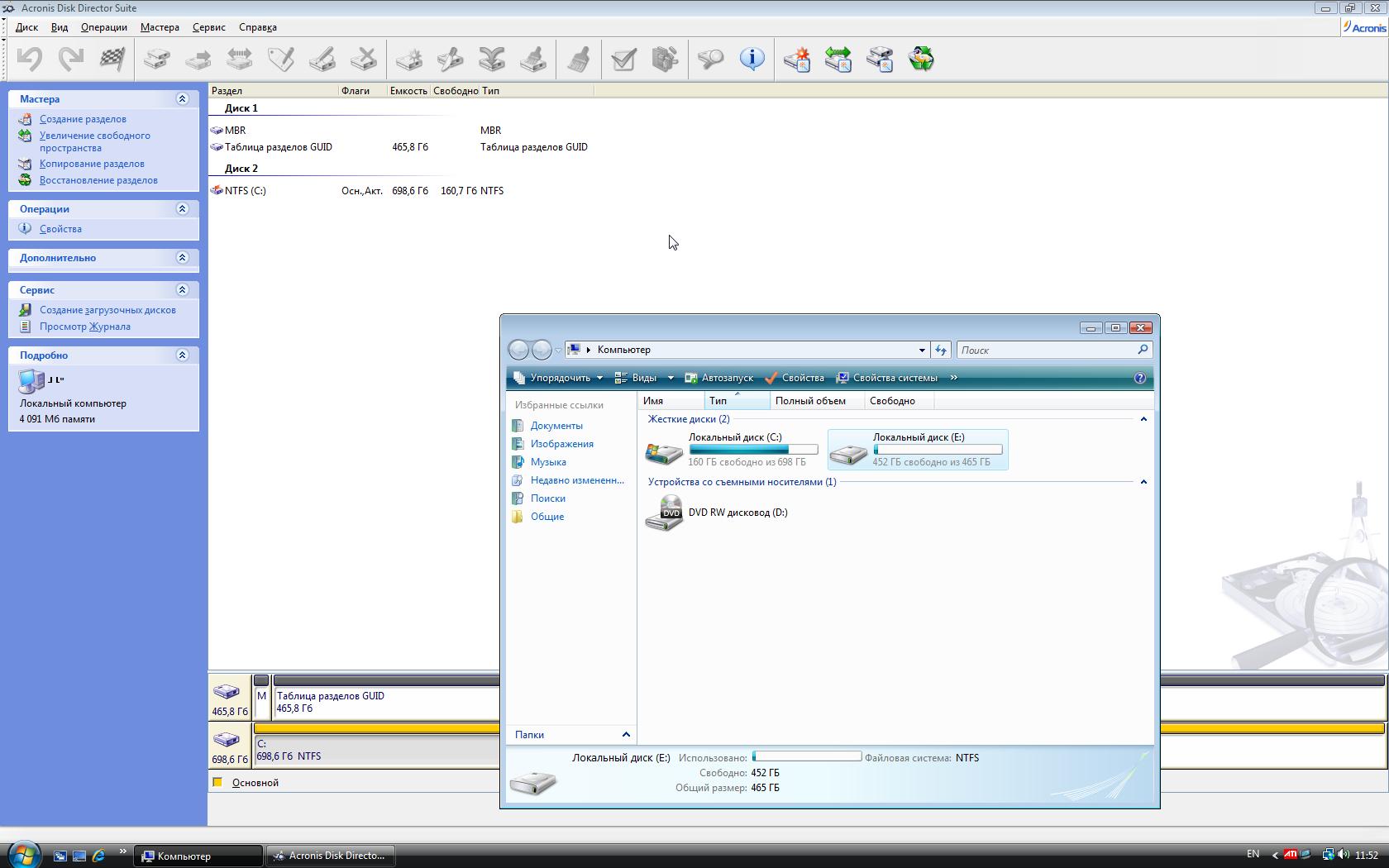The height and width of the screenshot is (868, 1389).
Task: Collapse the Сервис sidebar panel
Action: [182, 290]
